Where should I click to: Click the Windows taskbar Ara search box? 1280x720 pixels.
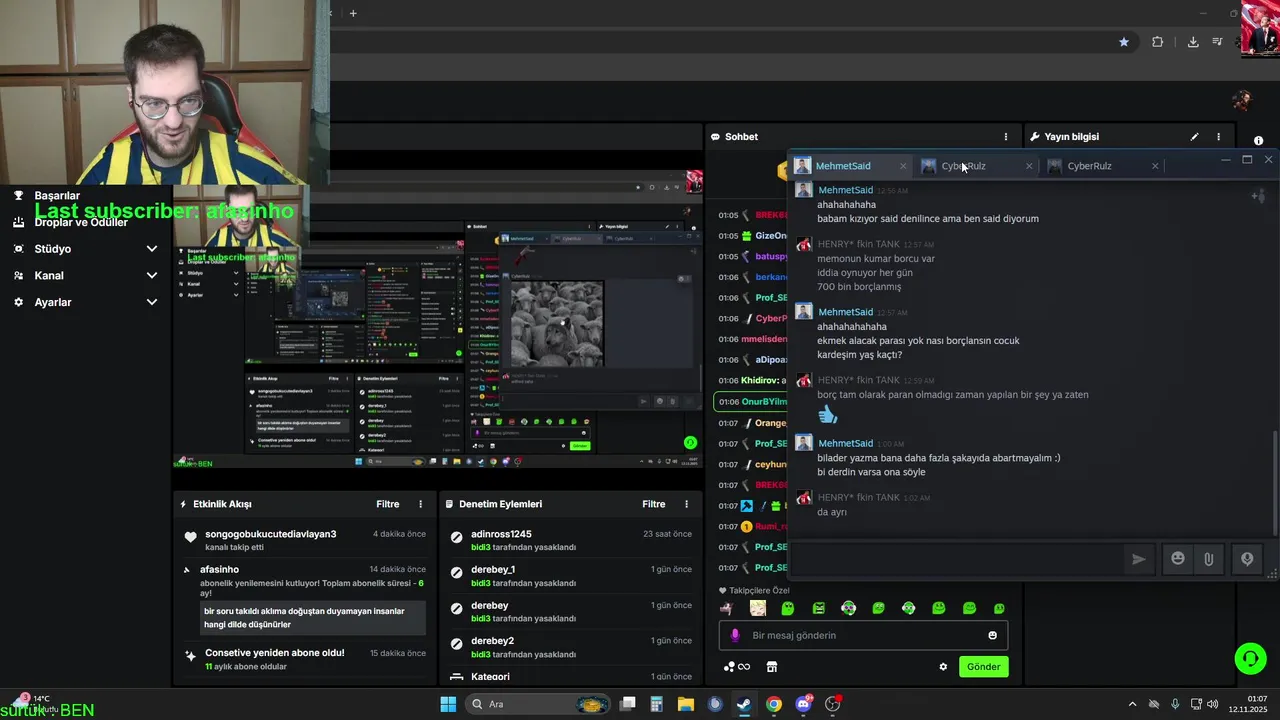click(539, 704)
